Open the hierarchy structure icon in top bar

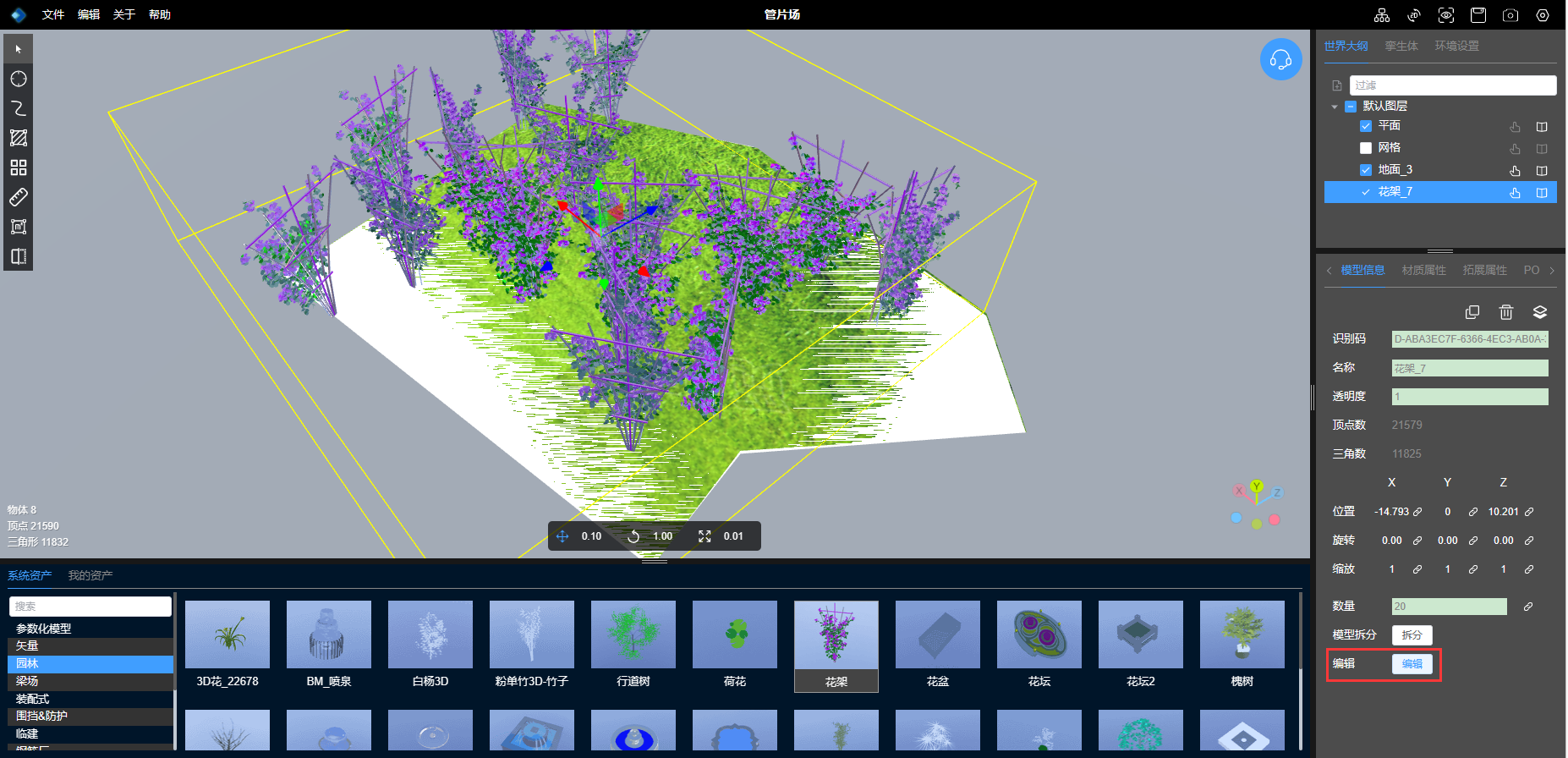(x=1382, y=15)
